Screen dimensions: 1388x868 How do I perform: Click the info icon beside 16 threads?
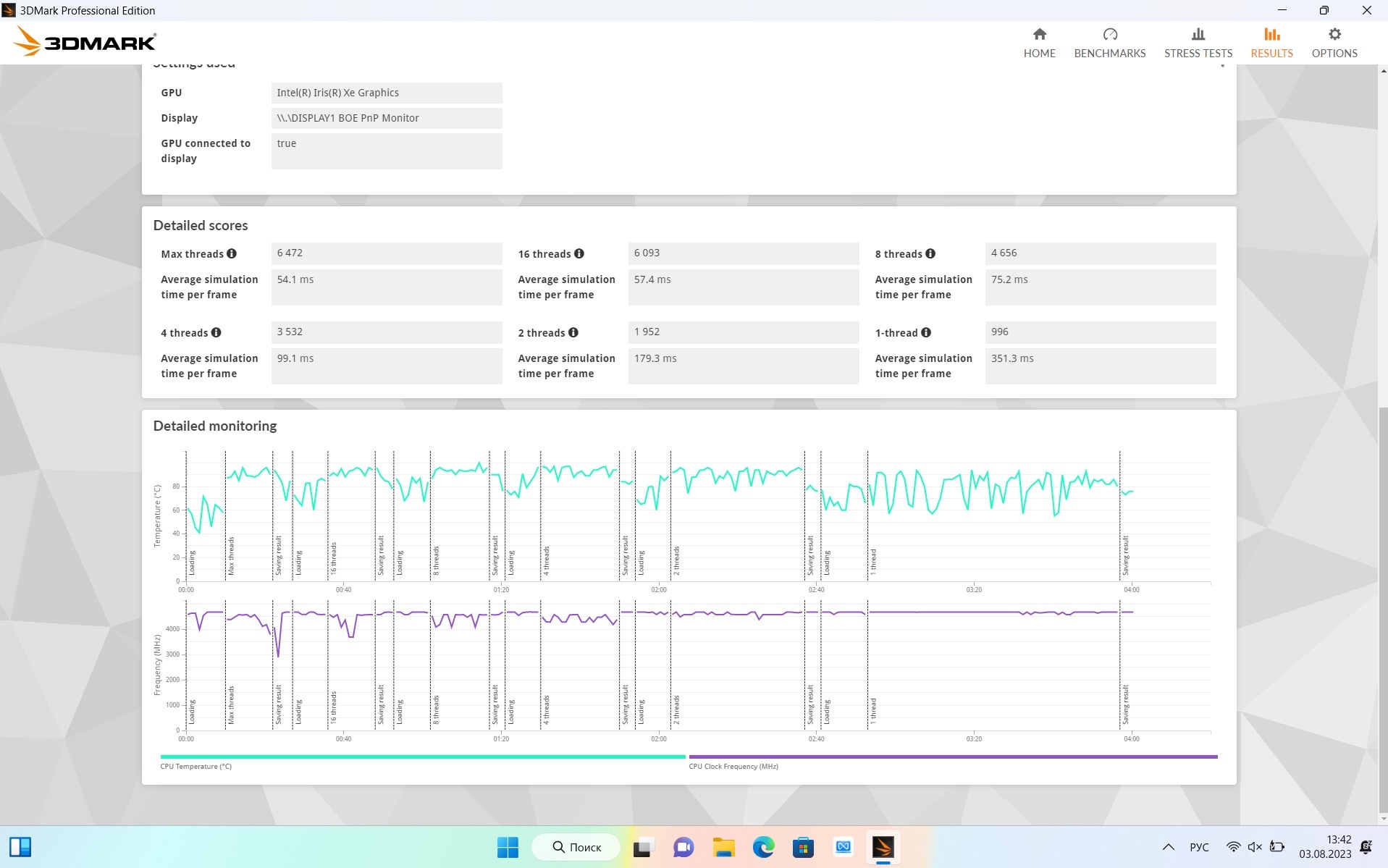[579, 253]
